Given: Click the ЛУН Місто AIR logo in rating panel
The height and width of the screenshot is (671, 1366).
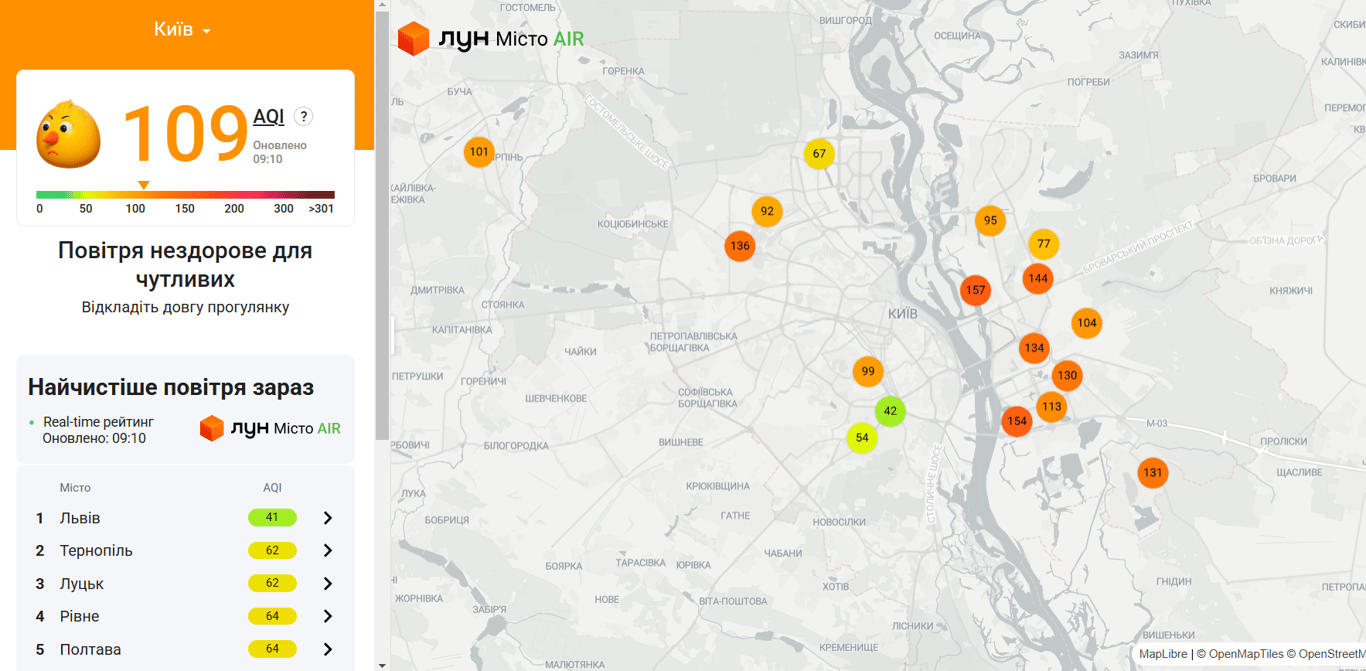Looking at the screenshot, I should [x=270, y=428].
